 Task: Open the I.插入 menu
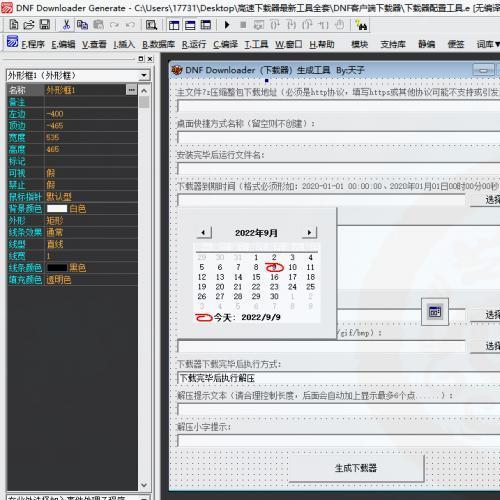[x=124, y=44]
